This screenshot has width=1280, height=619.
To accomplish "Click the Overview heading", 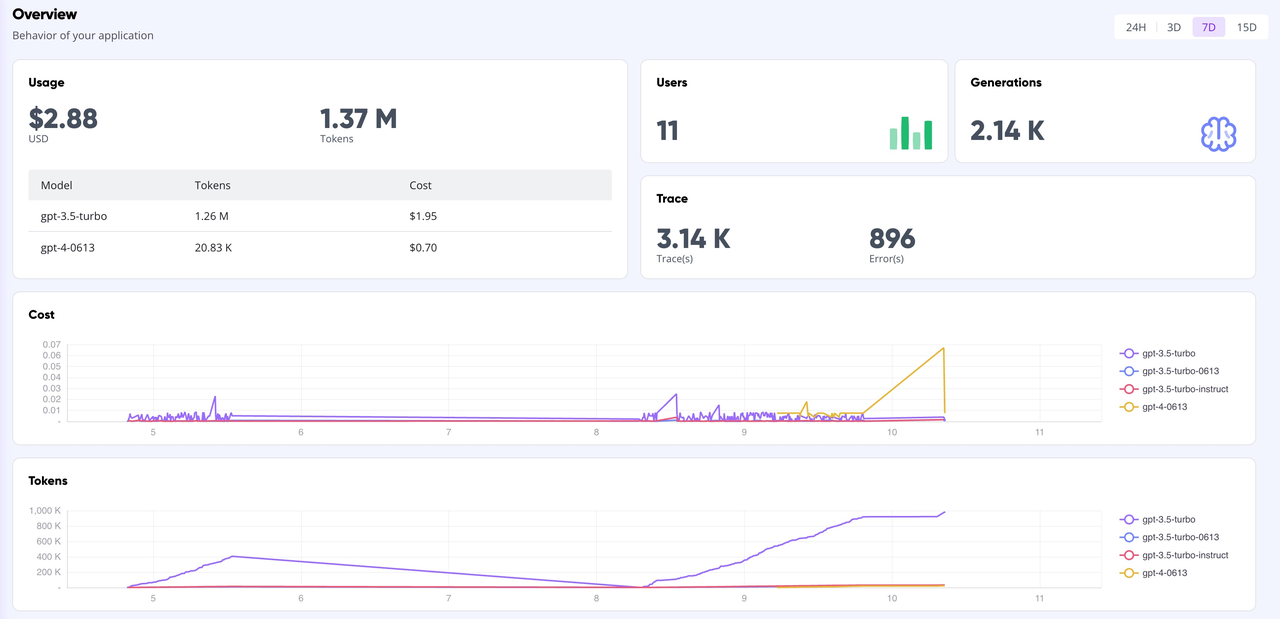I will [44, 14].
